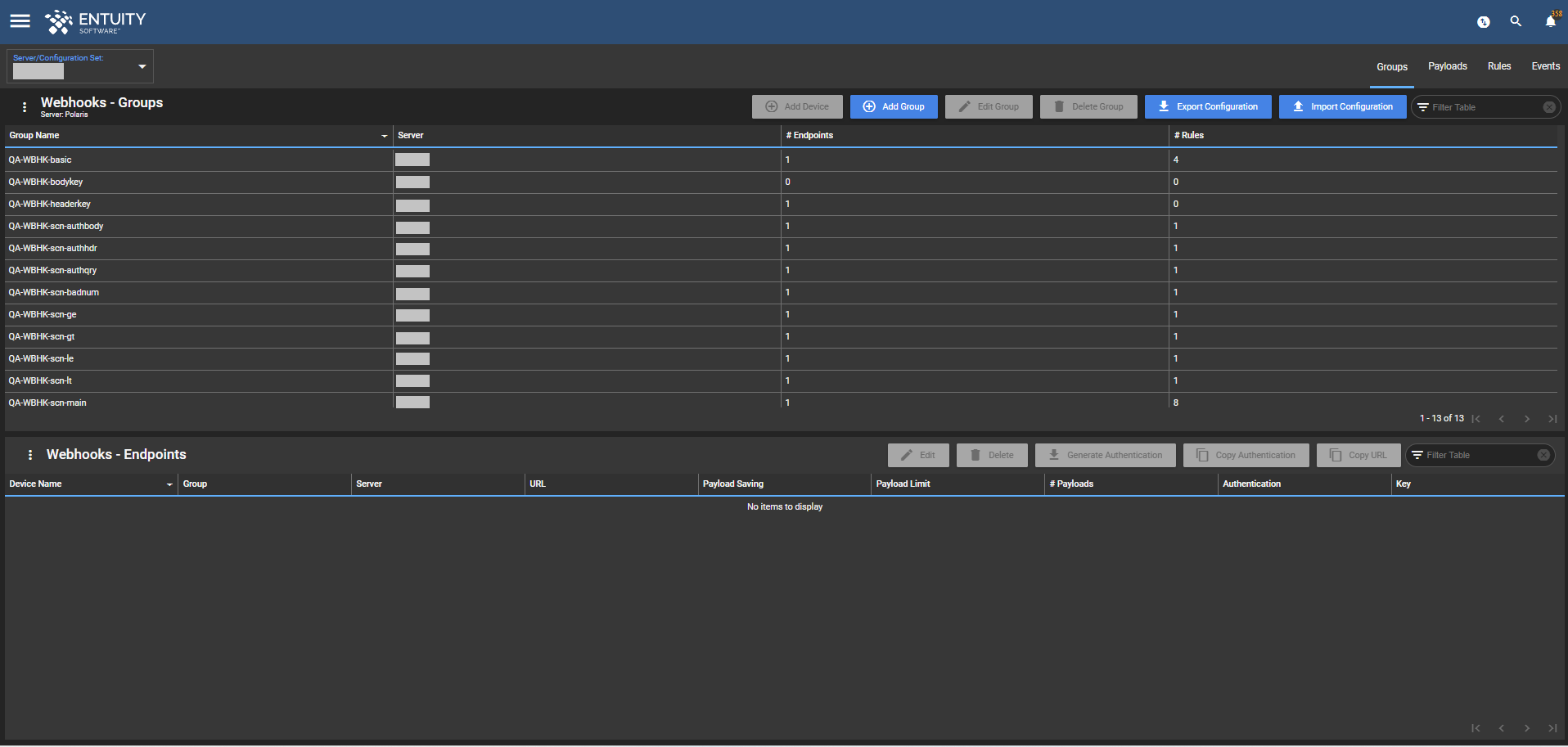This screenshot has width=1568, height=747.
Task: Click the Entuity Software logo
Action: [96, 22]
